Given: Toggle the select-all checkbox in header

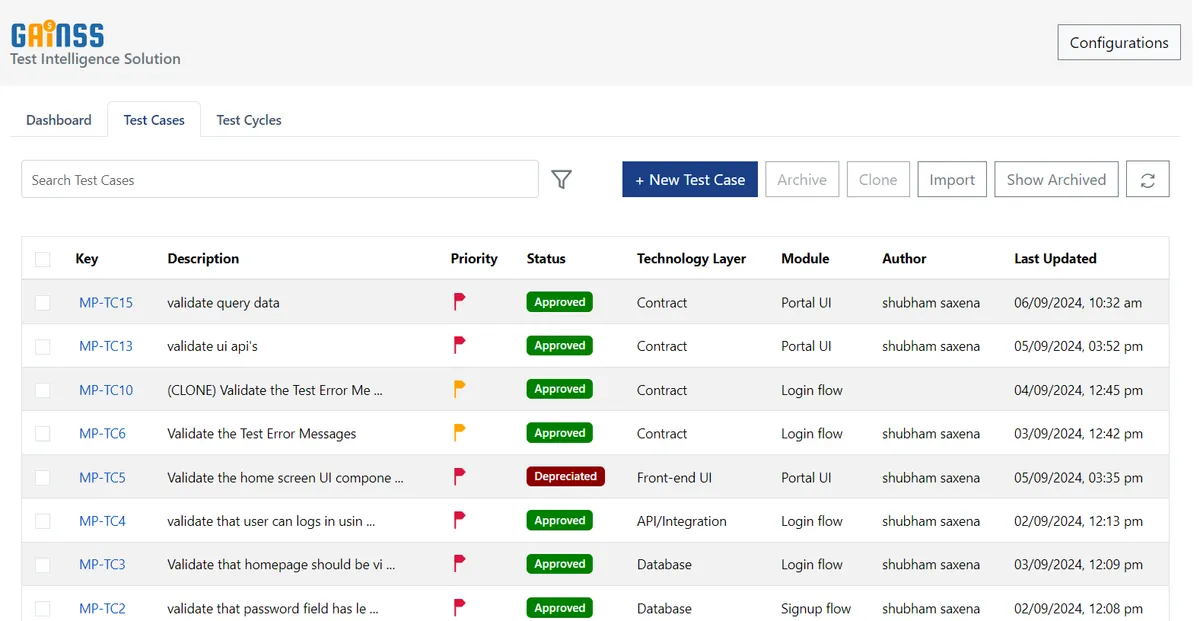Looking at the screenshot, I should pyautogui.click(x=42, y=259).
